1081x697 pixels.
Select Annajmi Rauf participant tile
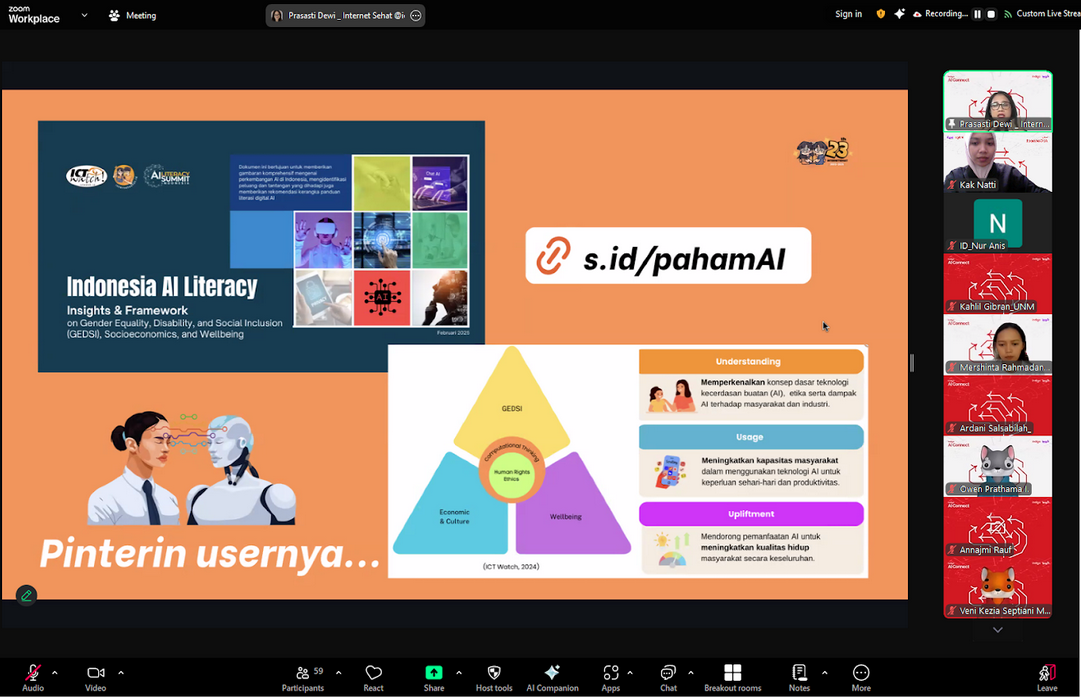click(x=998, y=527)
